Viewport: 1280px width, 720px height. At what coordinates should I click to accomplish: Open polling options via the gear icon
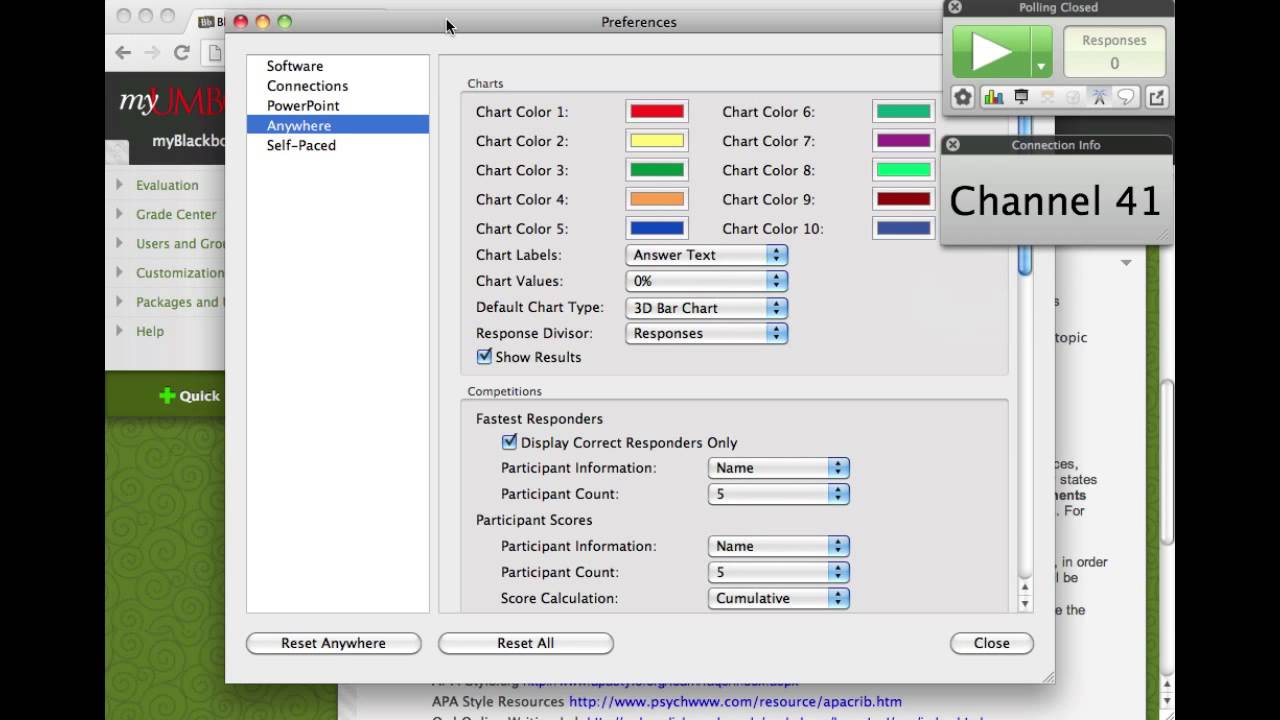click(x=963, y=97)
